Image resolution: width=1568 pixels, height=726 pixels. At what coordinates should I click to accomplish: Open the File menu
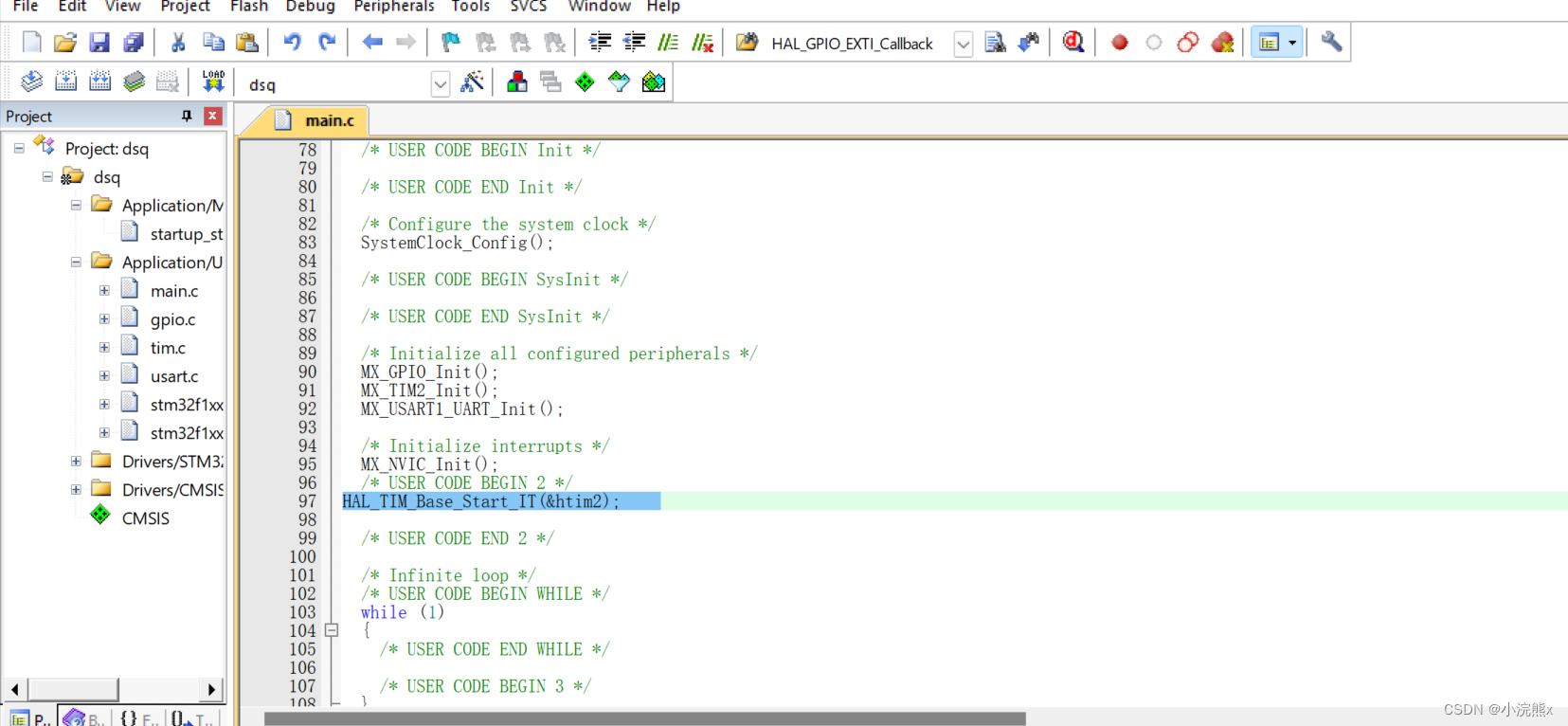[x=26, y=7]
